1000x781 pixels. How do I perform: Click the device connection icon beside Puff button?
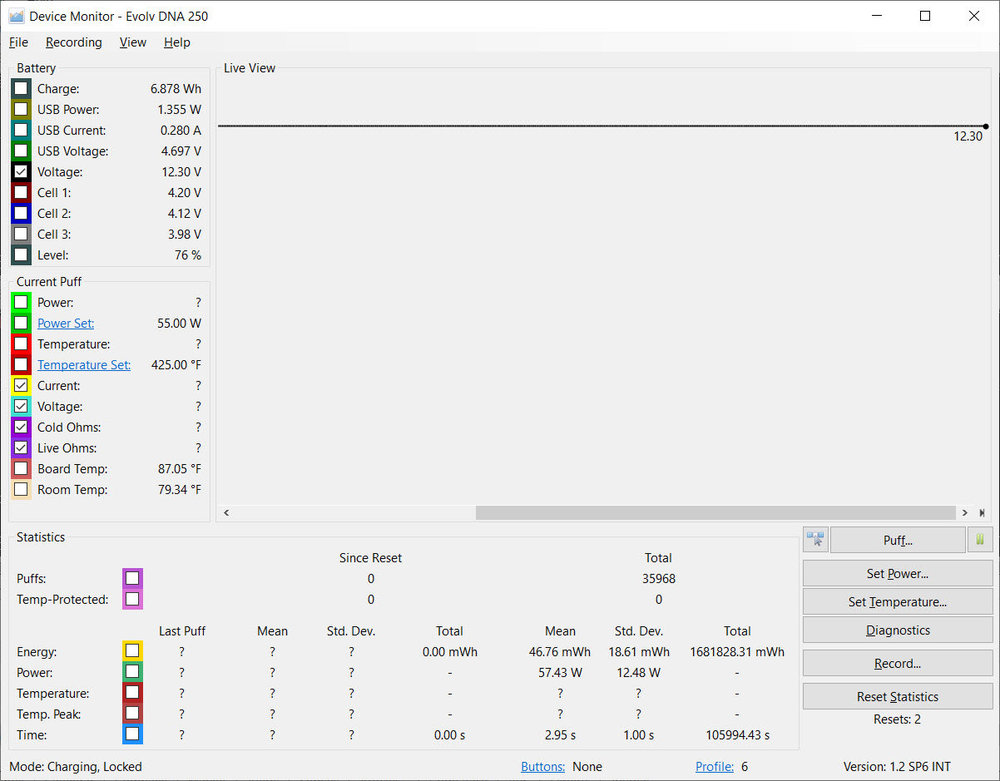(816, 540)
